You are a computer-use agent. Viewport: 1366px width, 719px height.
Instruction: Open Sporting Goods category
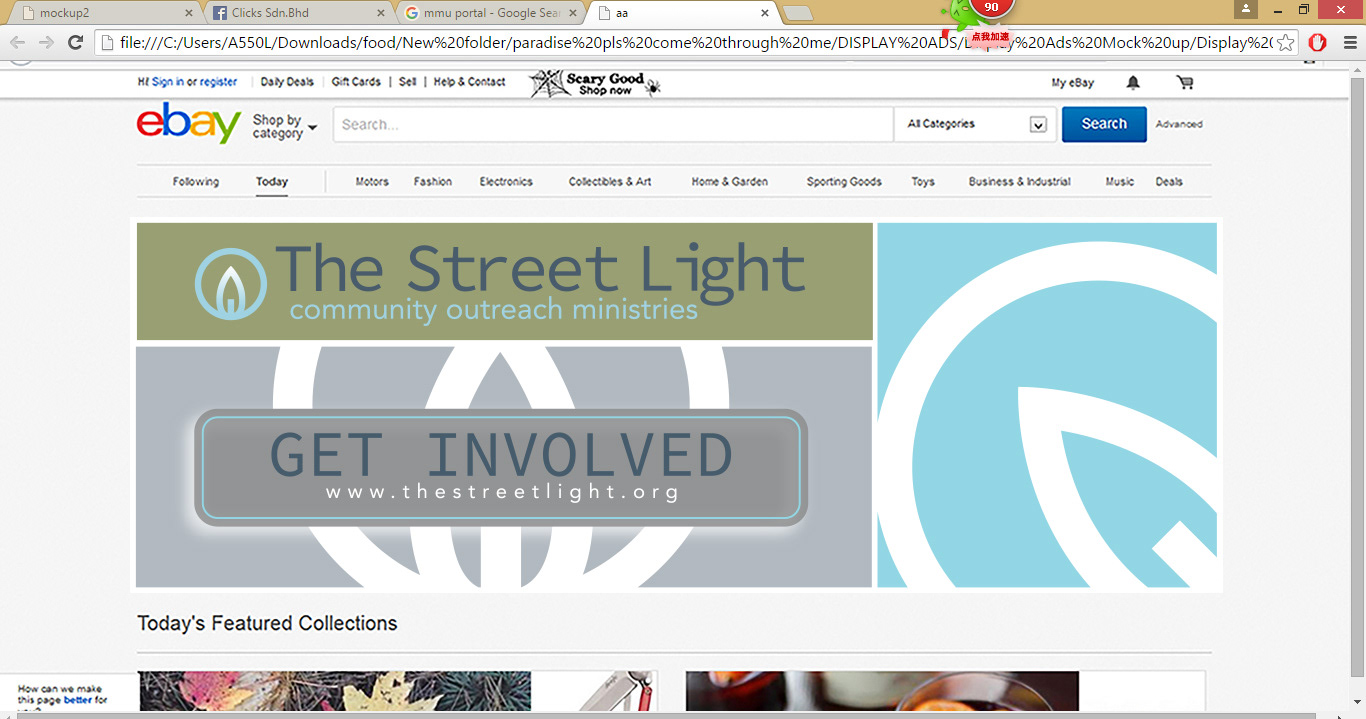pyautogui.click(x=844, y=181)
